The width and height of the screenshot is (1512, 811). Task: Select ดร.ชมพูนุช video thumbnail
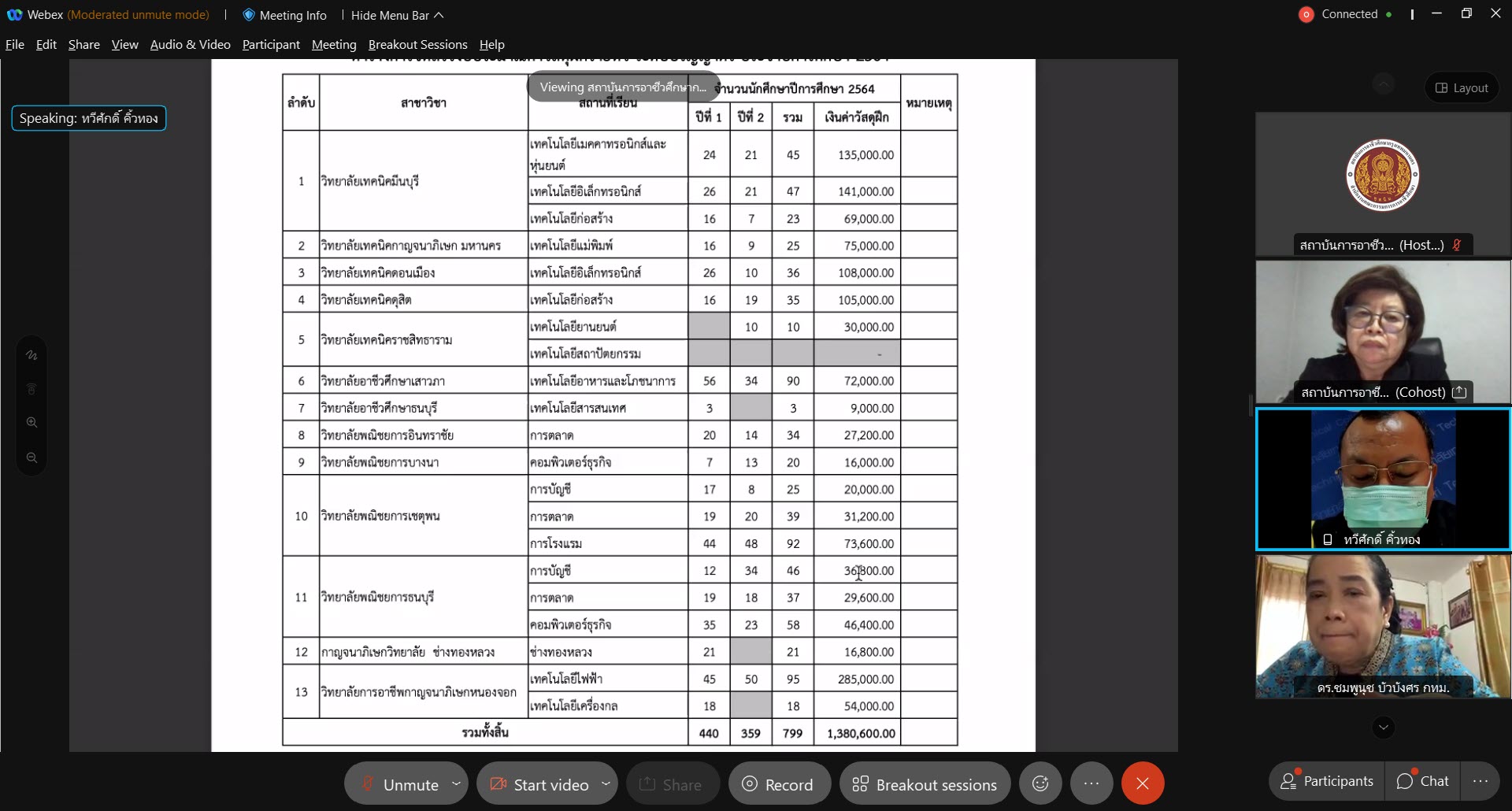click(x=1383, y=626)
